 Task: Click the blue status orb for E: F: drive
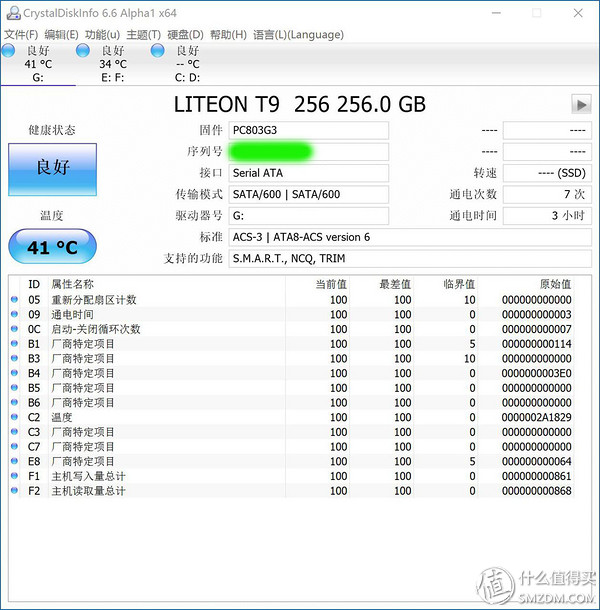(83, 51)
